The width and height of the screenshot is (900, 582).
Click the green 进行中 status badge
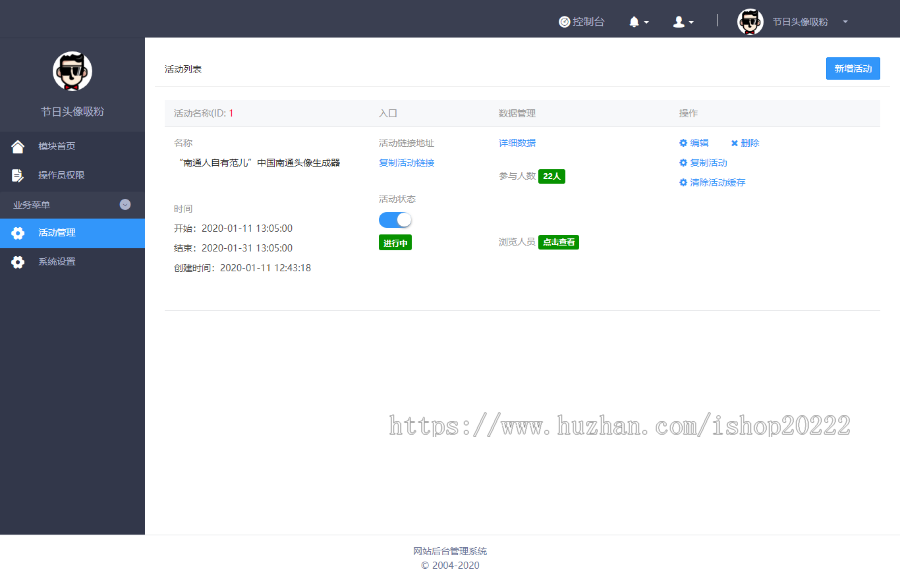(x=395, y=243)
